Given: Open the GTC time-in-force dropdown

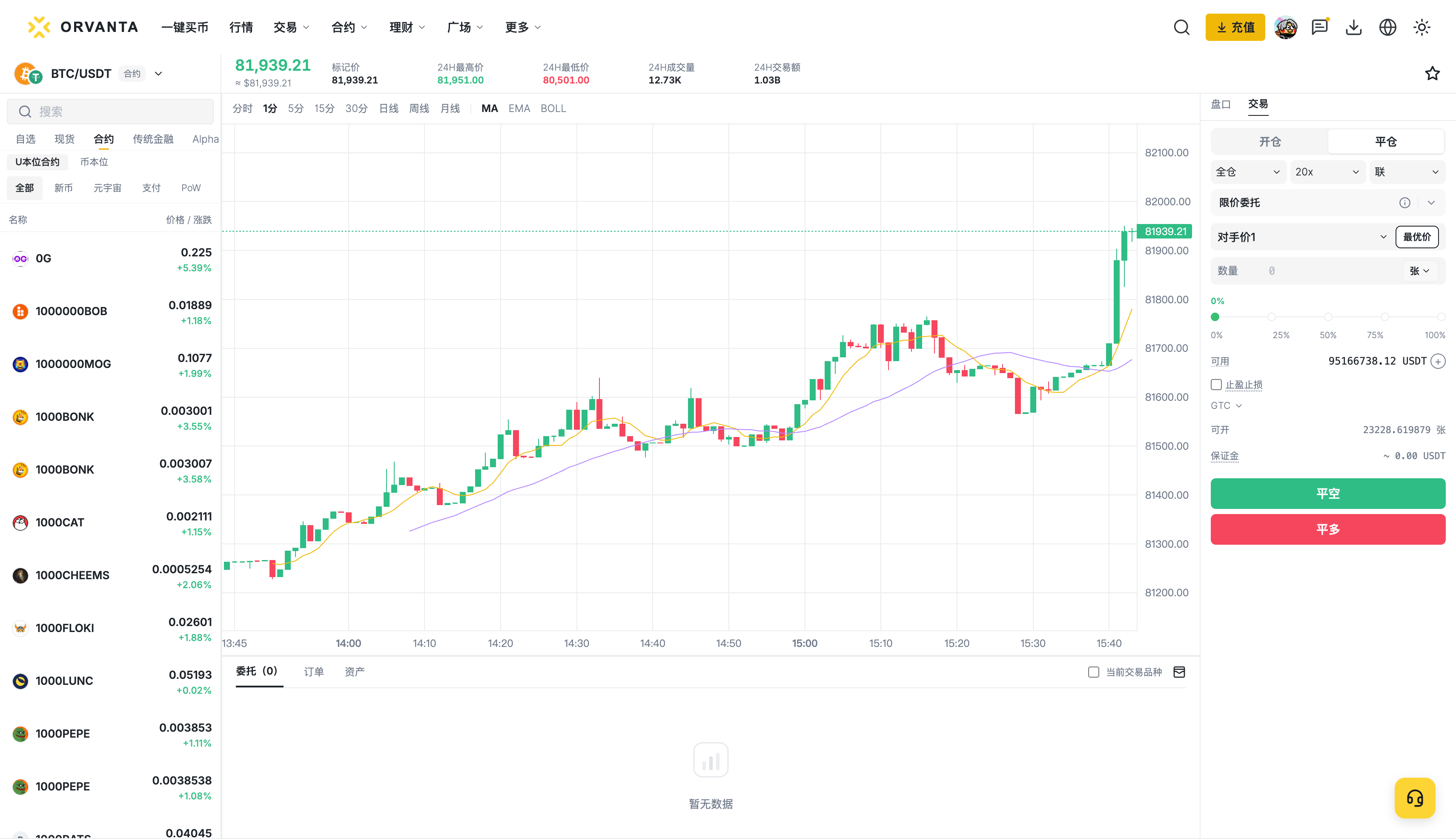Looking at the screenshot, I should [1226, 406].
